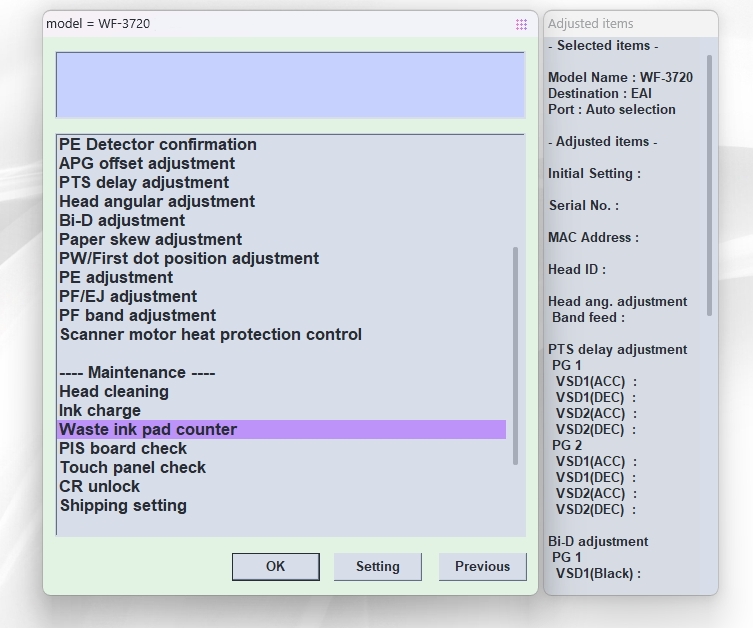
Task: Click the Serial No. line
Action: pyautogui.click(x=584, y=205)
